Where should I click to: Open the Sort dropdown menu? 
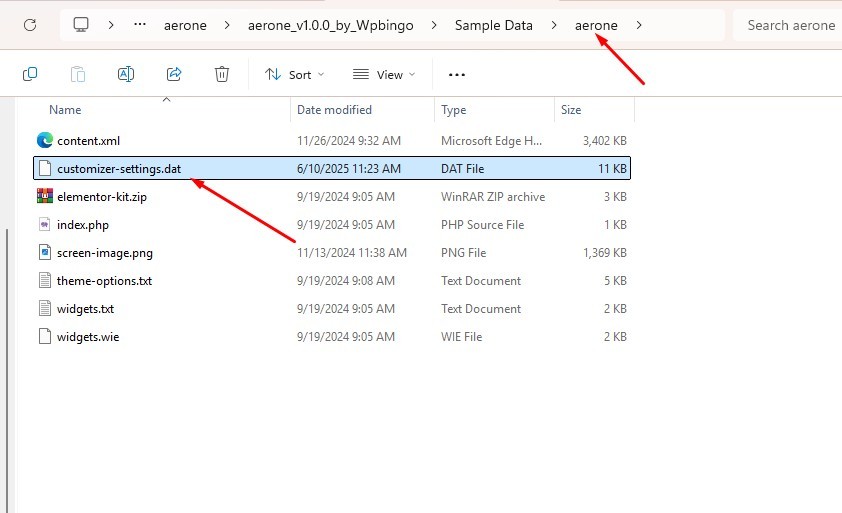294,75
